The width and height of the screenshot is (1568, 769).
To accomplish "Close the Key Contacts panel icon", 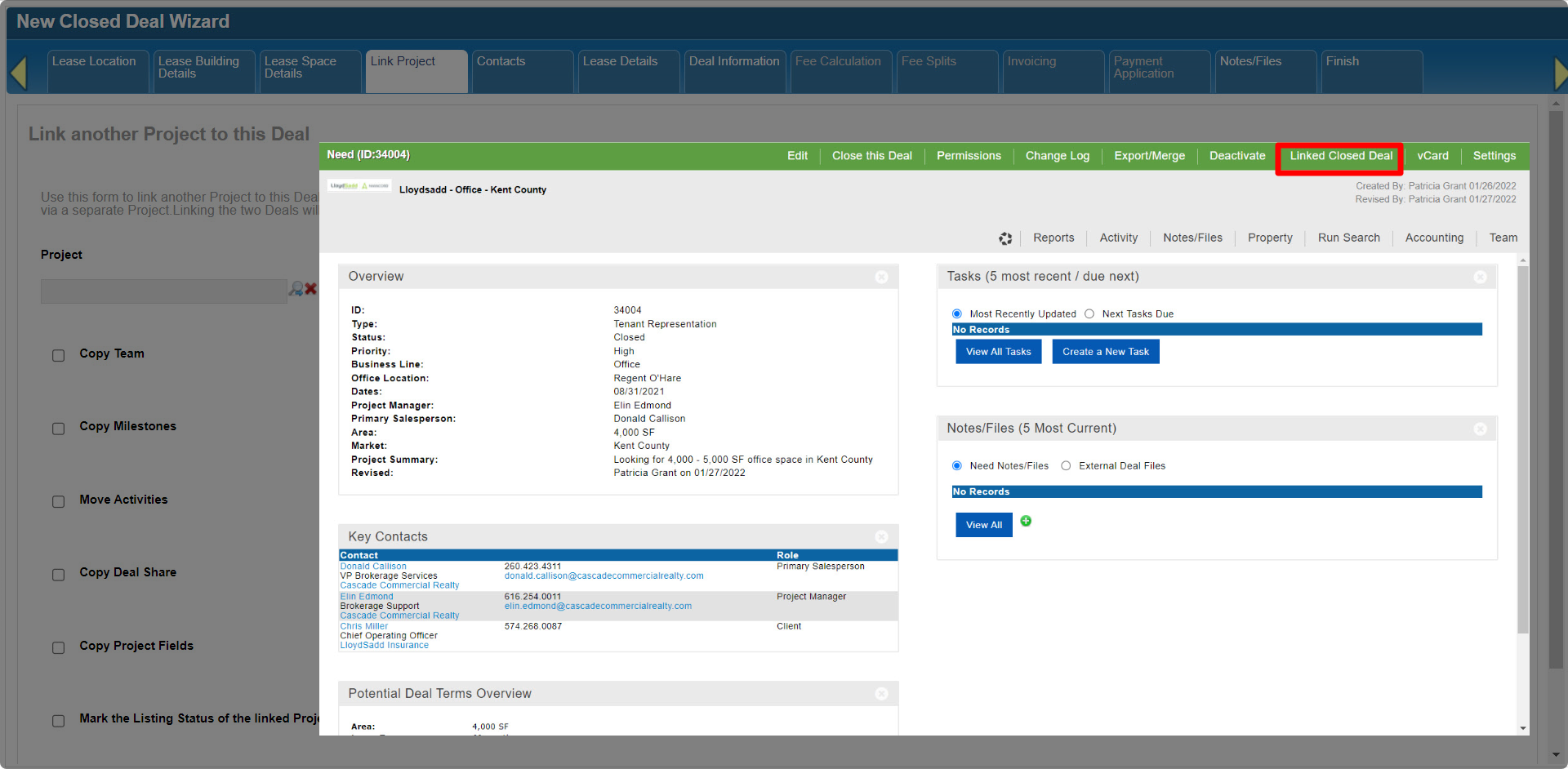I will (x=882, y=537).
